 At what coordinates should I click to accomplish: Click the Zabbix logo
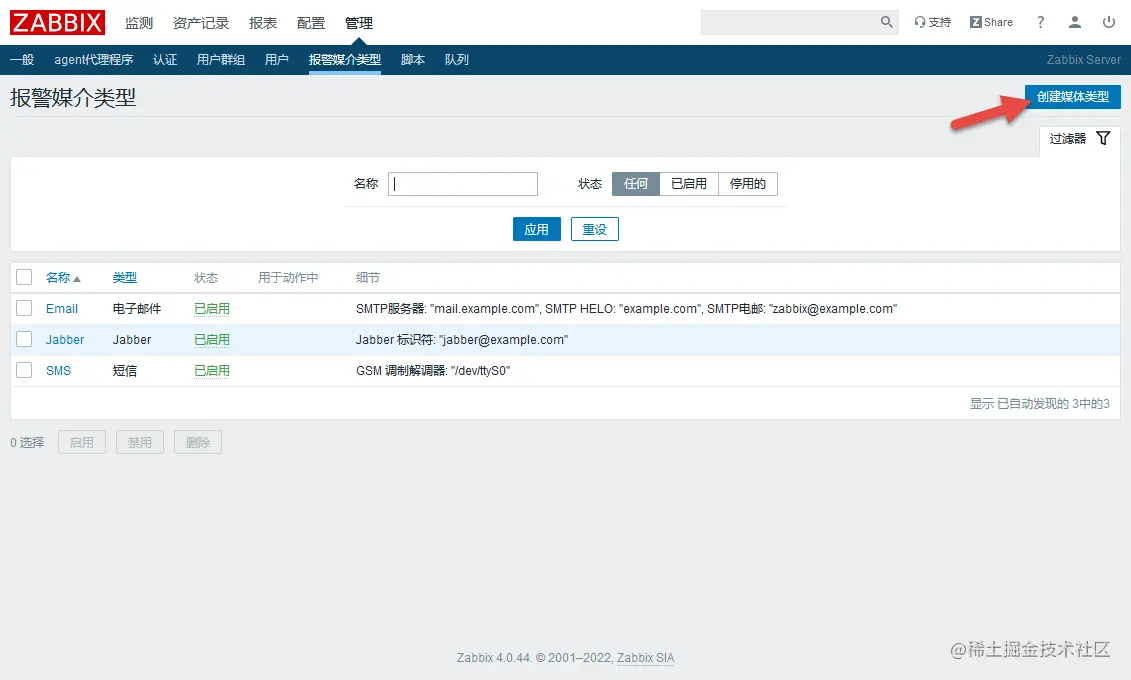click(x=56, y=22)
